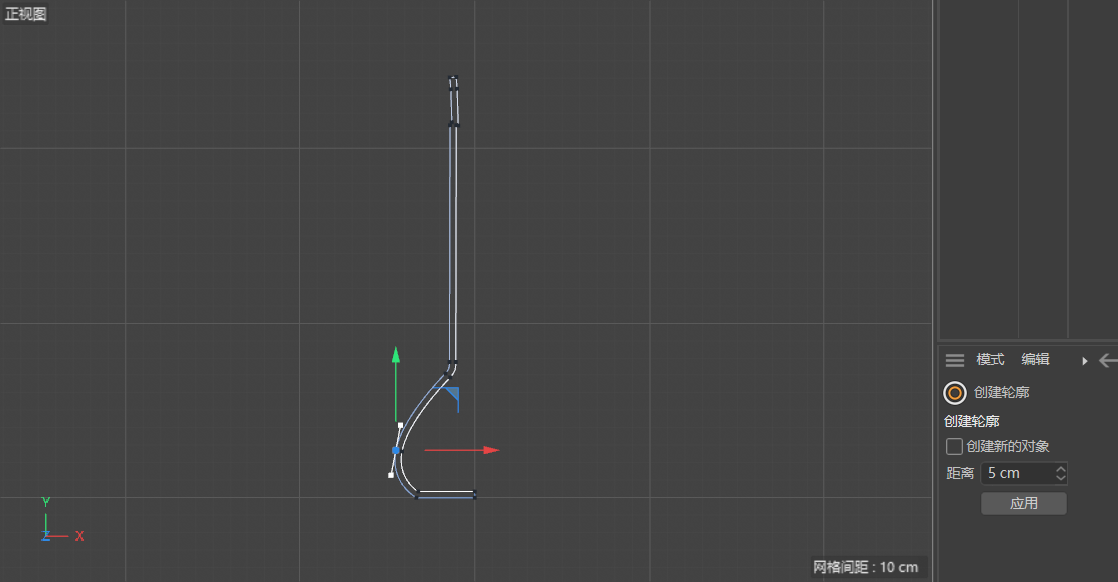Expand the hidden menus arrow beside 编辑
The image size is (1118, 582).
(x=1084, y=361)
